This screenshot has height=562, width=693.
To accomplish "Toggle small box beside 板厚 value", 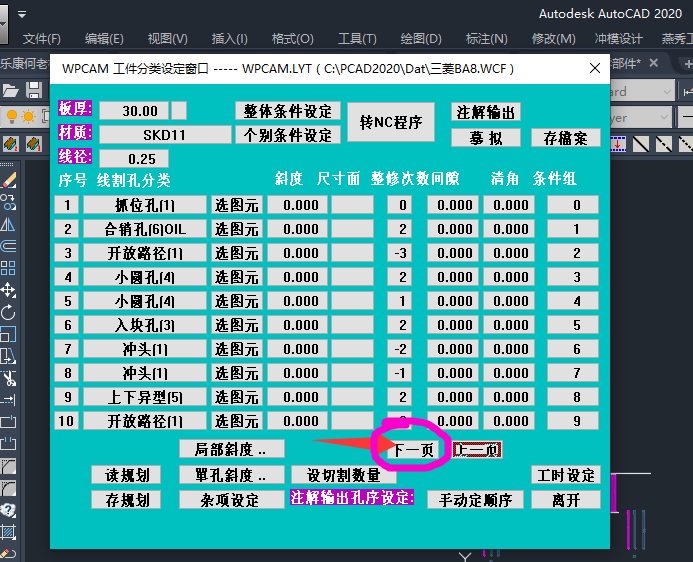I will coord(179,110).
